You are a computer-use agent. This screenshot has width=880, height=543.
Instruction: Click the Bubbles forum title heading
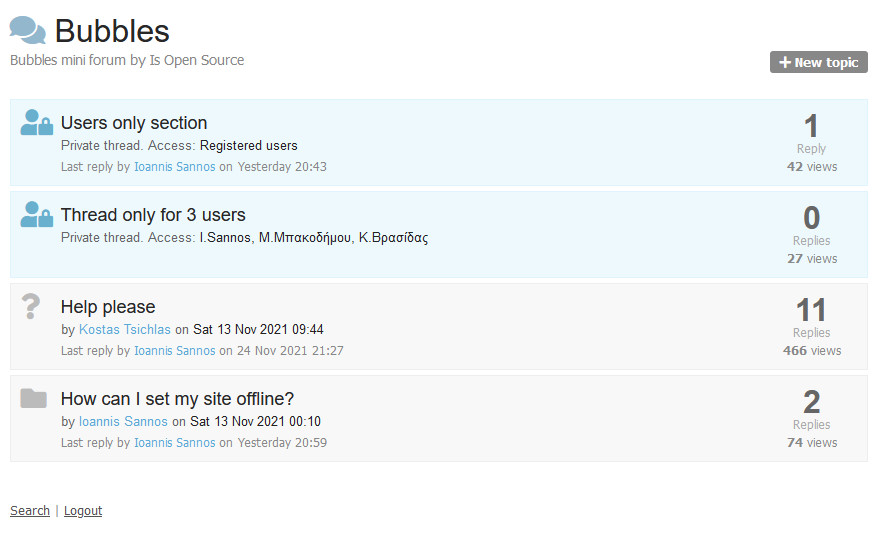coord(112,31)
